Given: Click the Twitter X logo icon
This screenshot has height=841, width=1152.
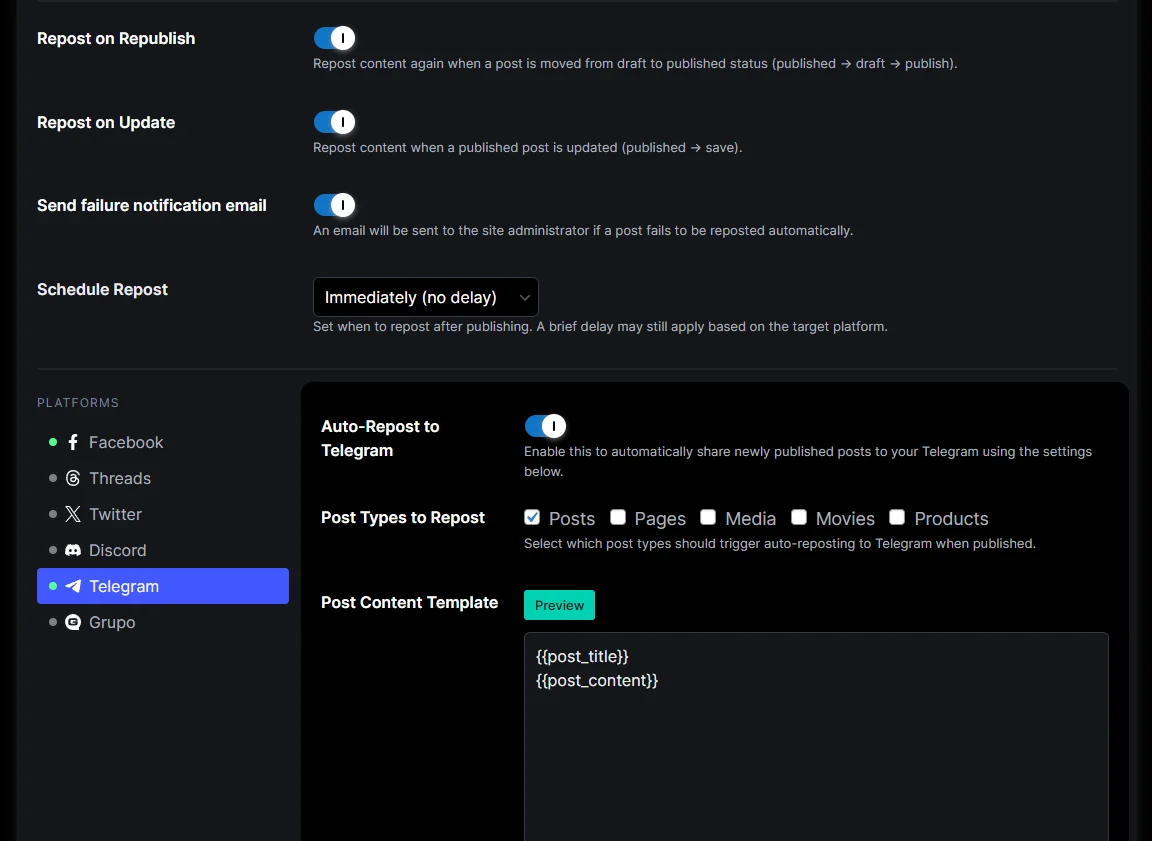Looking at the screenshot, I should (73, 514).
